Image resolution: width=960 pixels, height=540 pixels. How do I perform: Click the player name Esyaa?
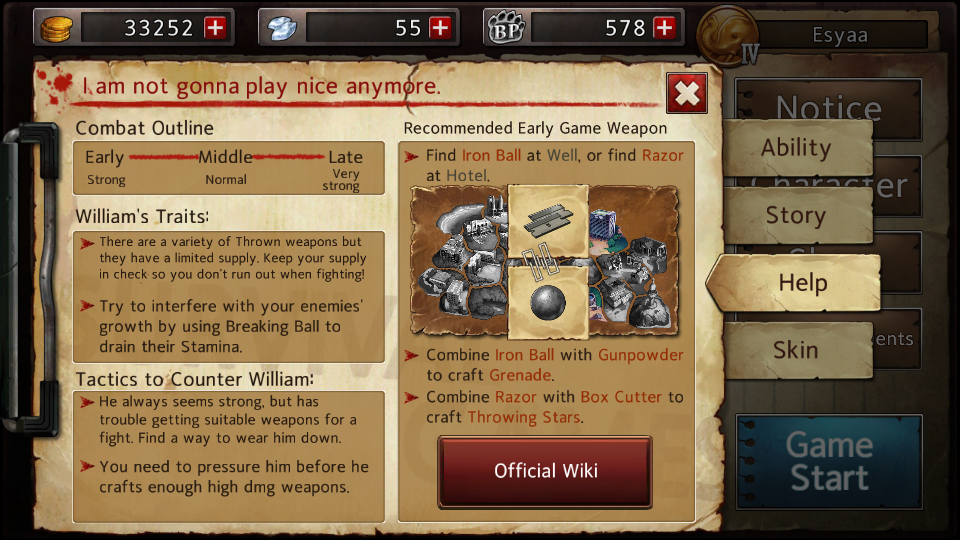pos(840,35)
